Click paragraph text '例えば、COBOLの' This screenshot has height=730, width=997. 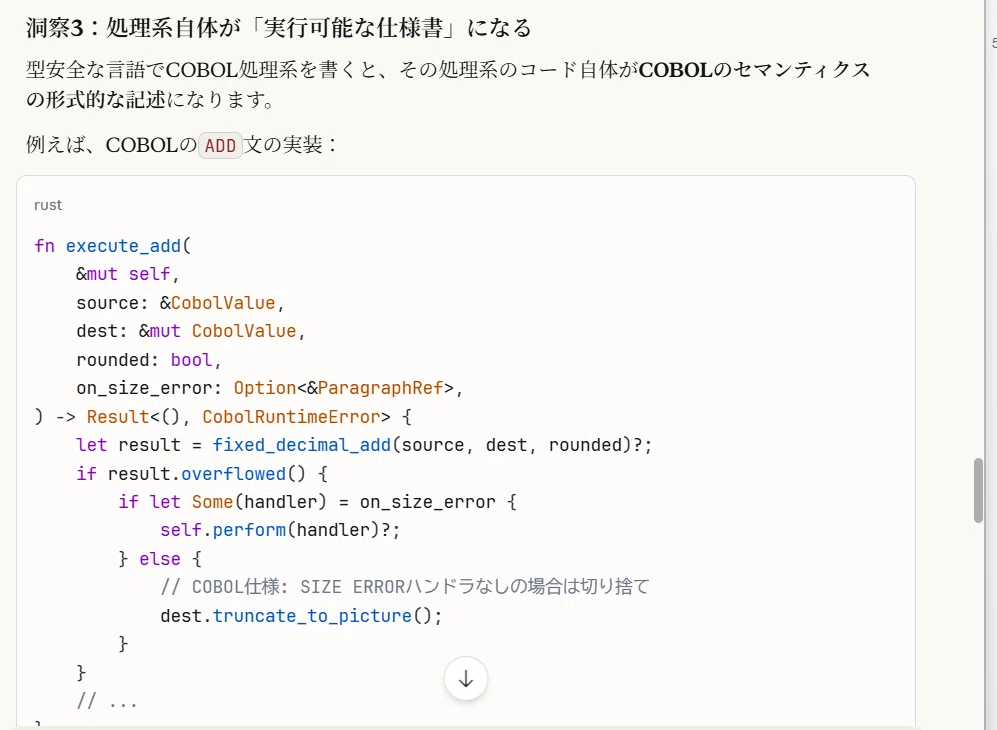click(112, 145)
